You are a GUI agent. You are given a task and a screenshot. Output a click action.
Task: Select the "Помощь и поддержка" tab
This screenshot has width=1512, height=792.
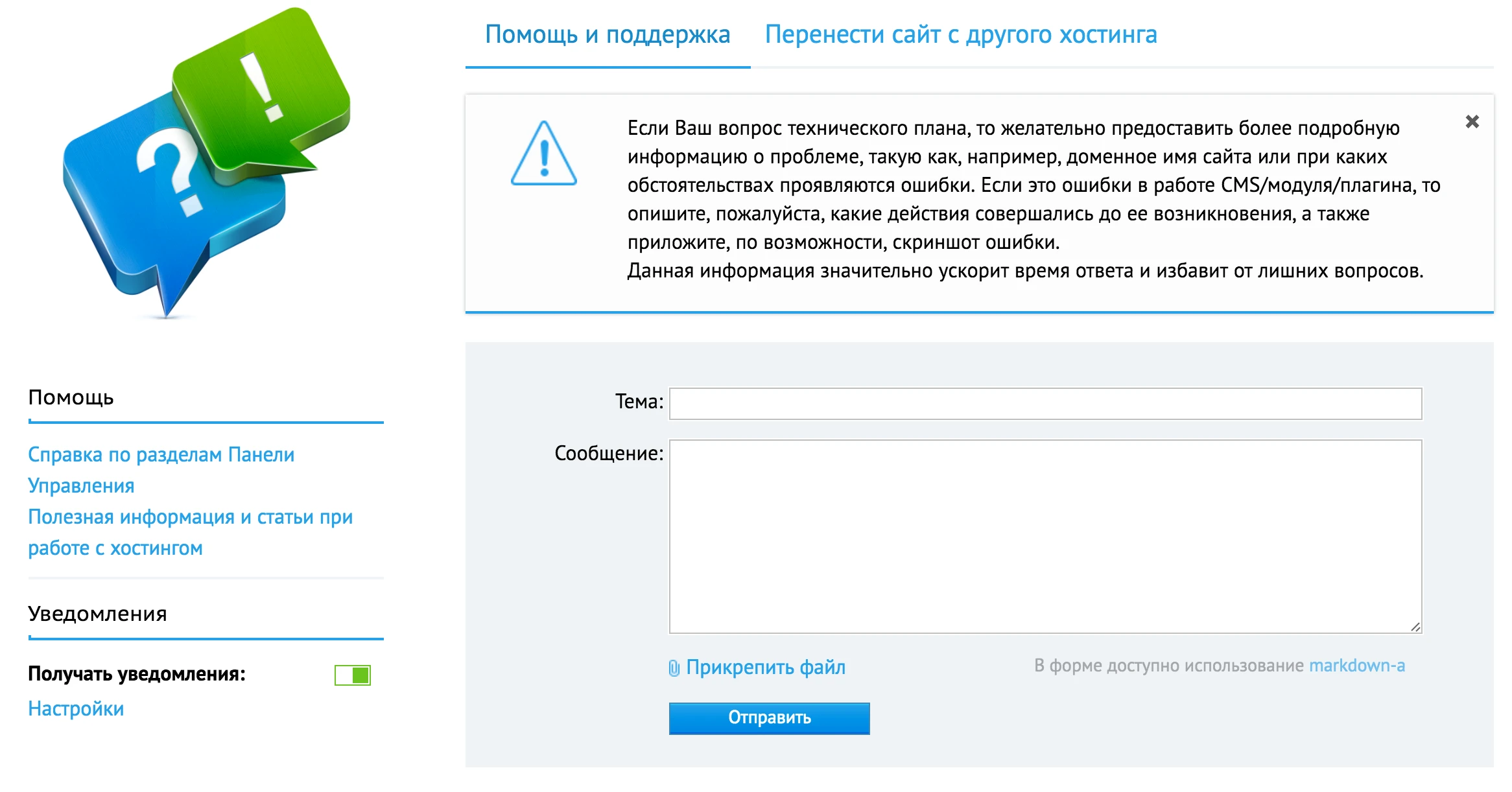click(608, 35)
